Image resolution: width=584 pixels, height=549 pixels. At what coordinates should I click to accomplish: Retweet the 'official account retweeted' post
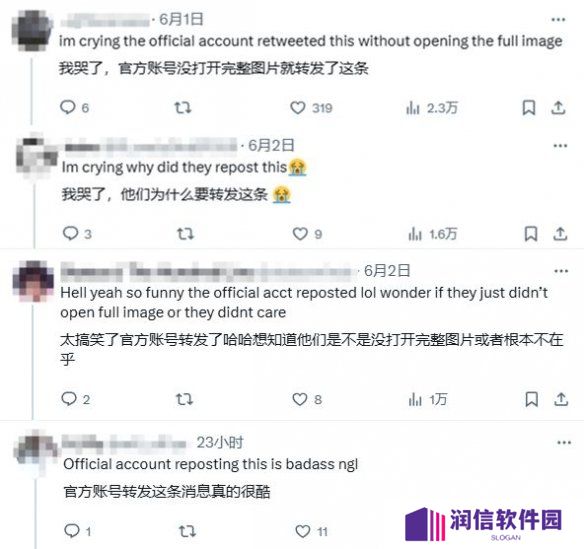(183, 108)
